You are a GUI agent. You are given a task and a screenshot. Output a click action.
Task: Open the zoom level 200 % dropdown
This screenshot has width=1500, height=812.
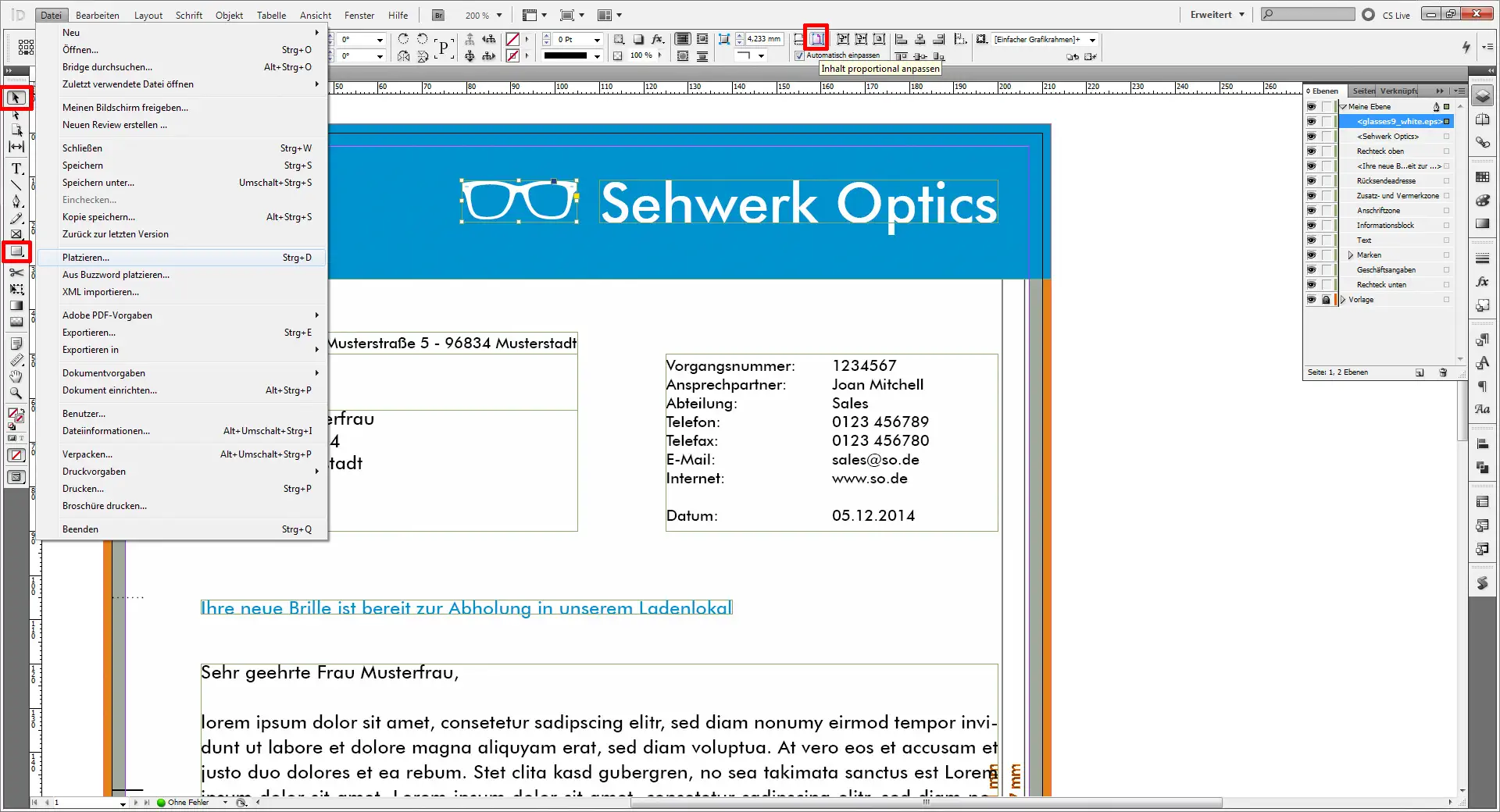click(500, 15)
